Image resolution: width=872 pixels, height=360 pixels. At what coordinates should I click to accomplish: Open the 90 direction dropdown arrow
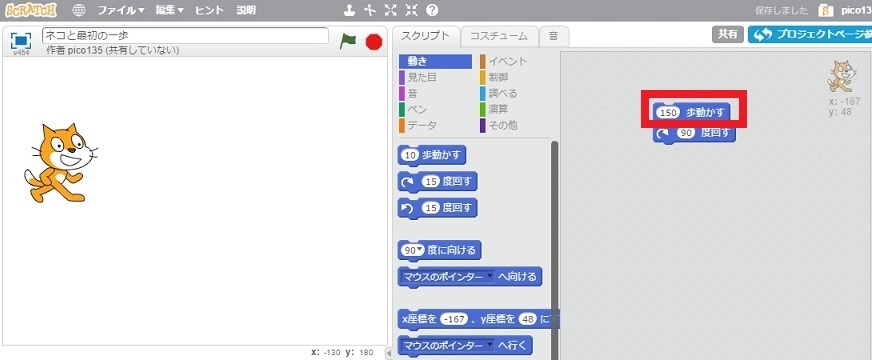(420, 250)
